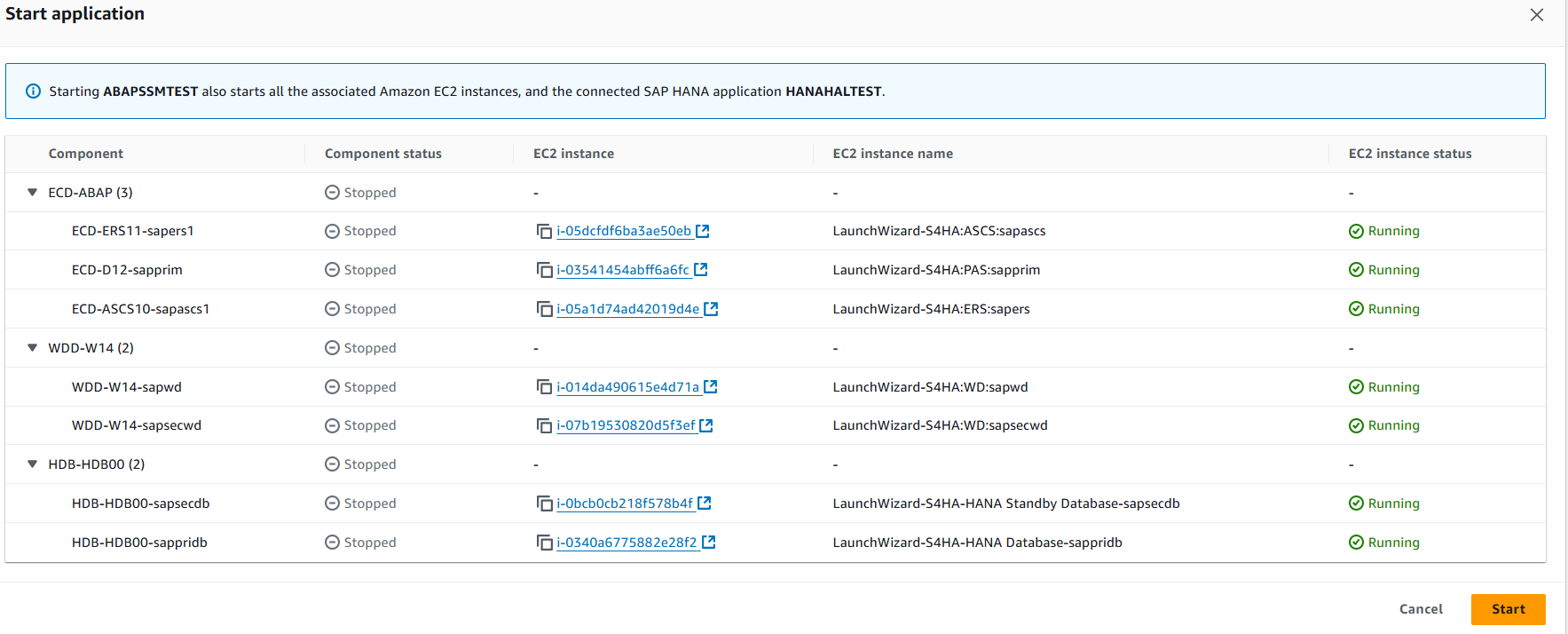The height and width of the screenshot is (634, 1568).
Task: Open instance link i-03541454abff6a6fc
Action: pos(623,270)
